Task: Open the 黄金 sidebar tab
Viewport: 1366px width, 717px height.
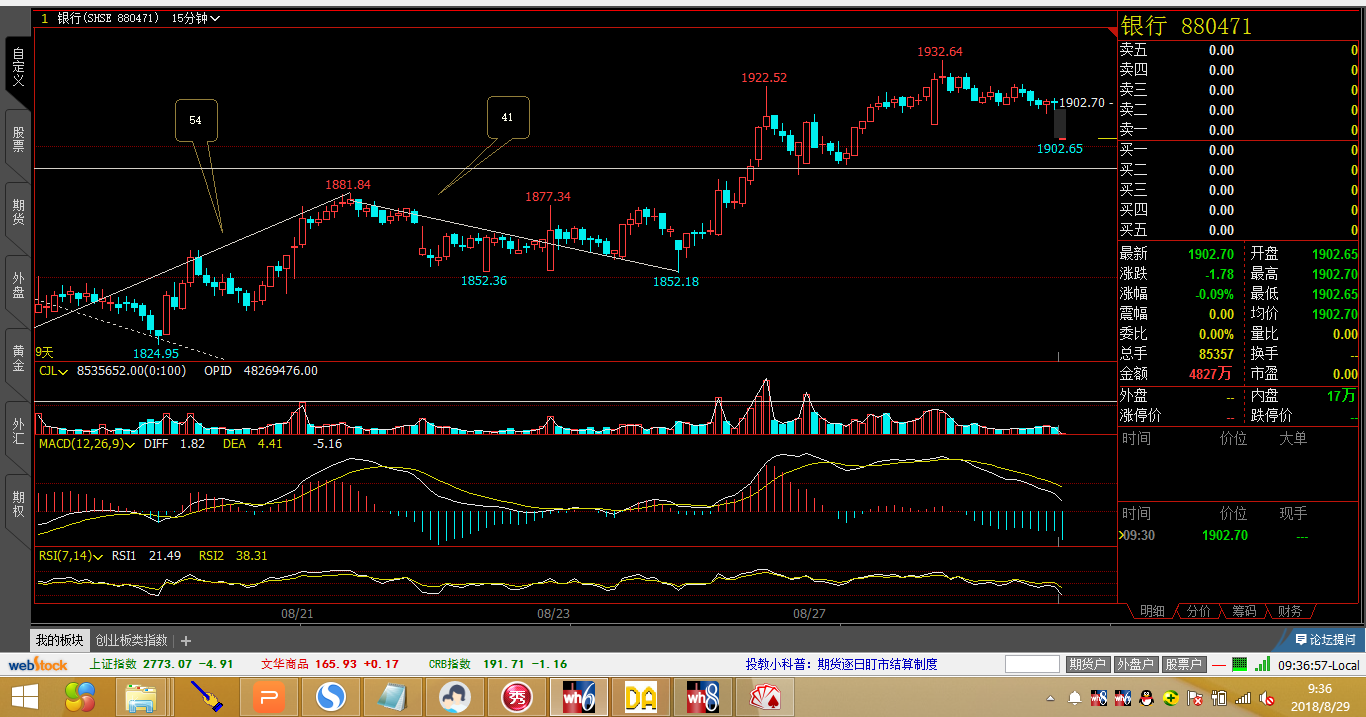Action: 18,358
